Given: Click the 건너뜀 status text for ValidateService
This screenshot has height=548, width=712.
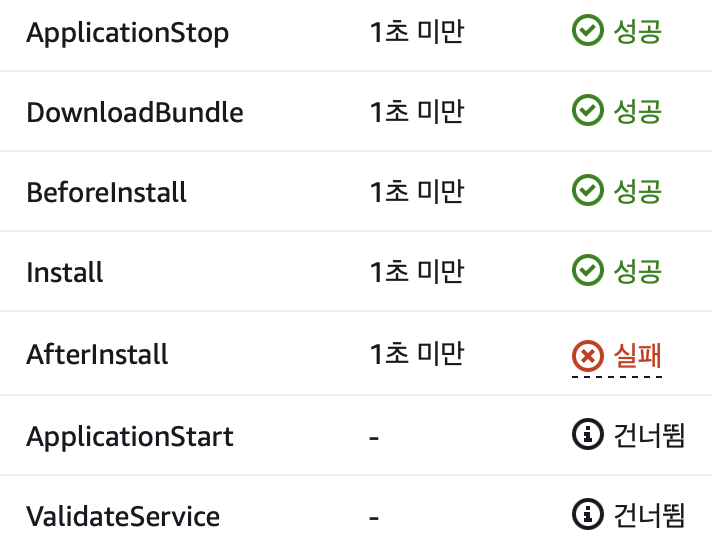Looking at the screenshot, I should (x=649, y=515).
